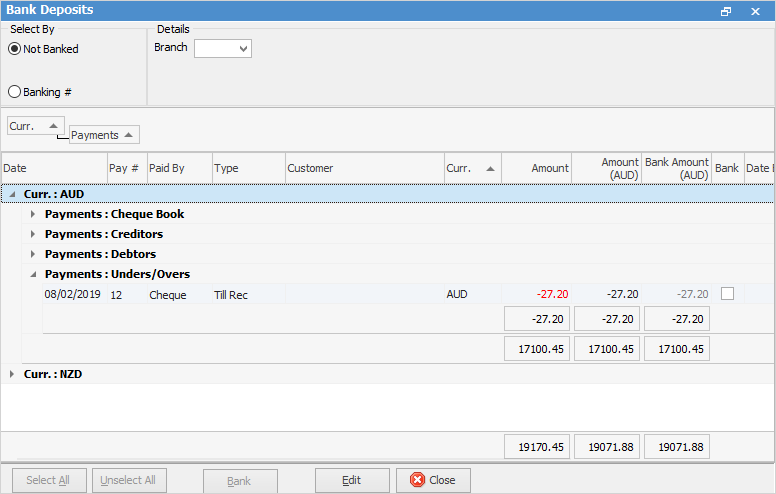Viewport: 776px width, 494px height.
Task: Tick the Bank checkbox for payment 12
Action: point(727,294)
